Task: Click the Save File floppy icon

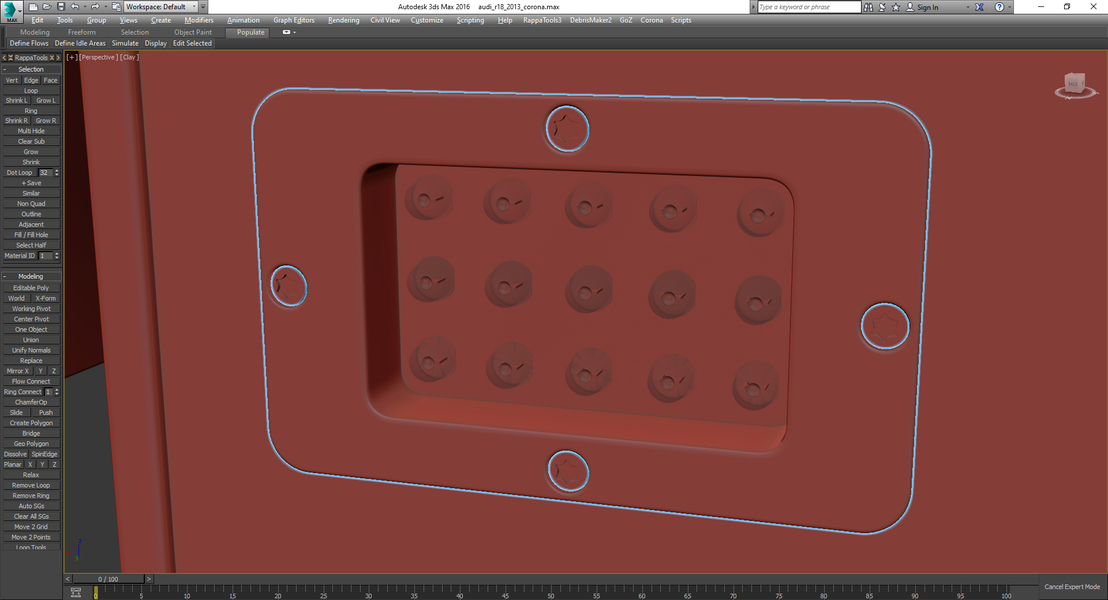Action: pyautogui.click(x=61, y=6)
